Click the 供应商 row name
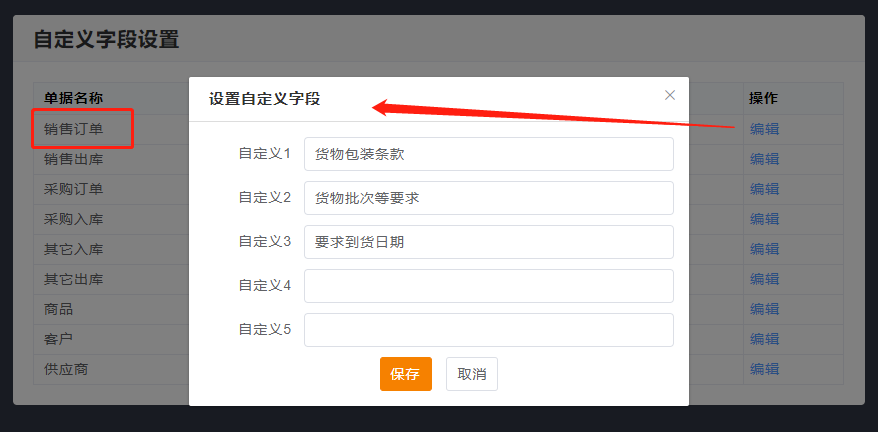 [x=66, y=369]
